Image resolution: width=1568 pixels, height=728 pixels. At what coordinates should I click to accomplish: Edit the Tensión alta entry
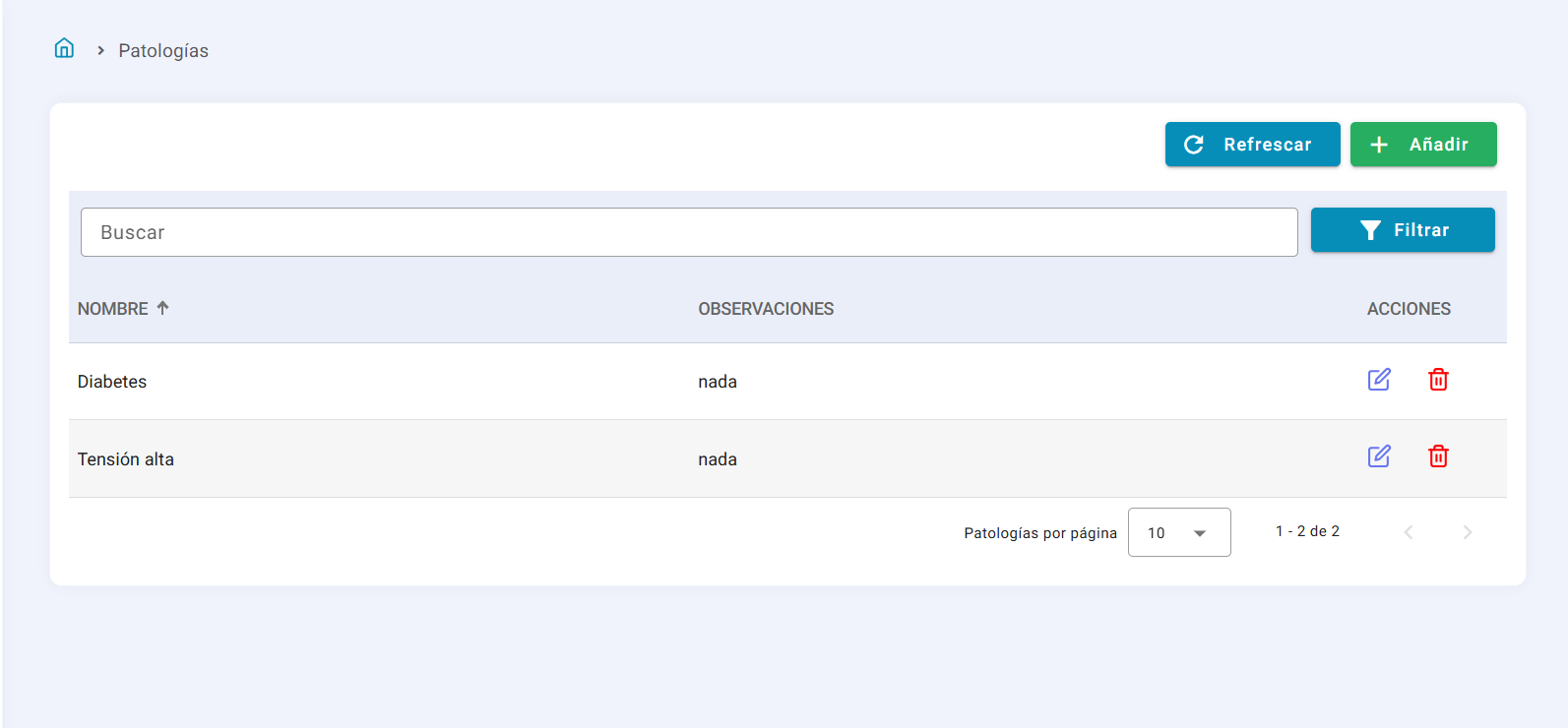1379,456
